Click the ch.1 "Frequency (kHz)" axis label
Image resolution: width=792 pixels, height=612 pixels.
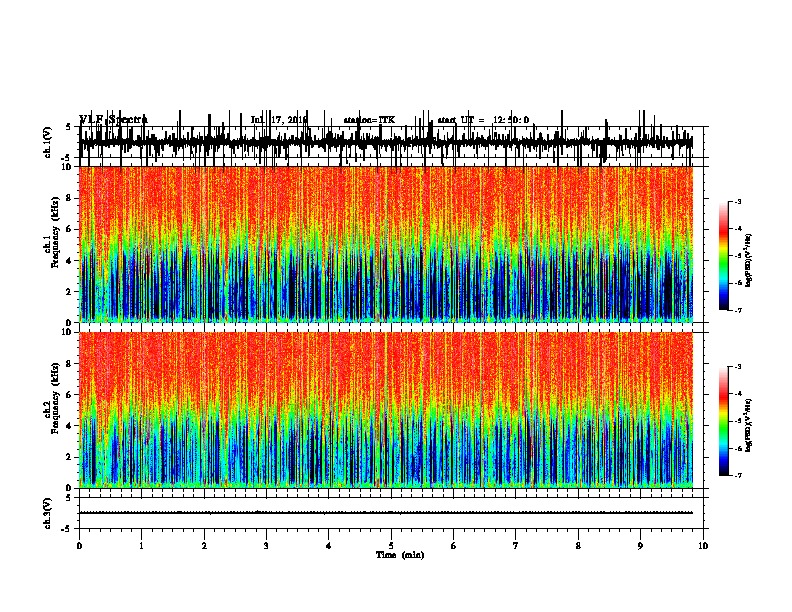56,232
